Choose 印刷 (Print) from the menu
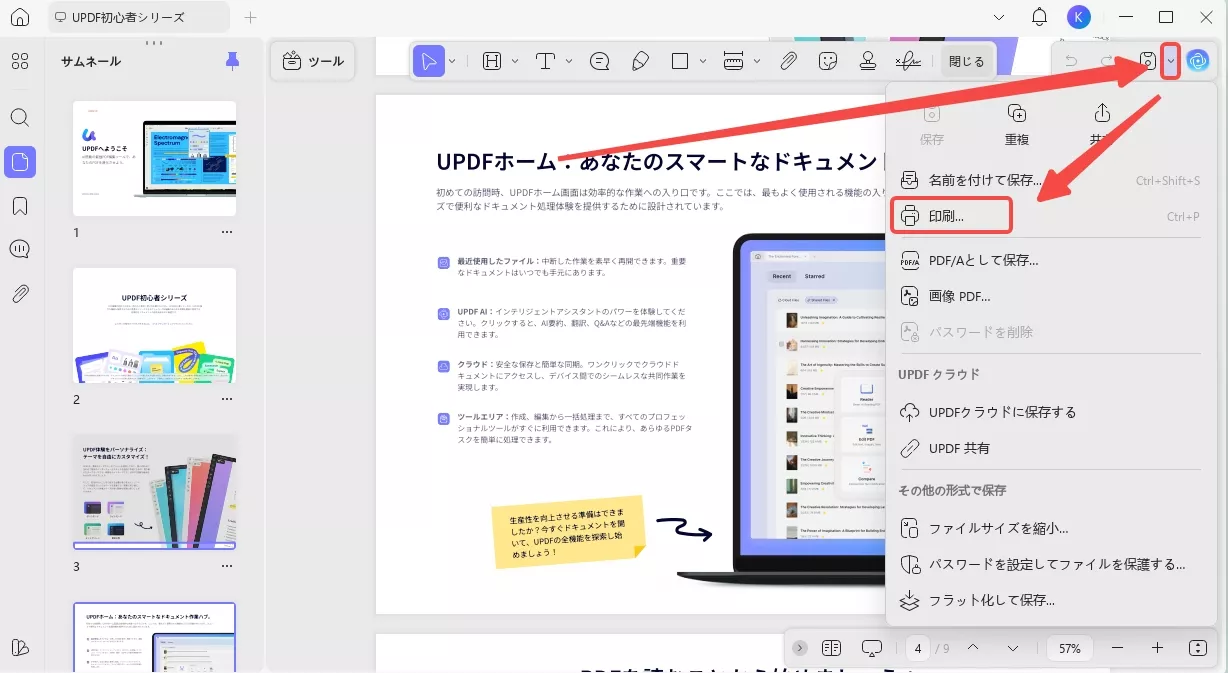 coord(1050,216)
